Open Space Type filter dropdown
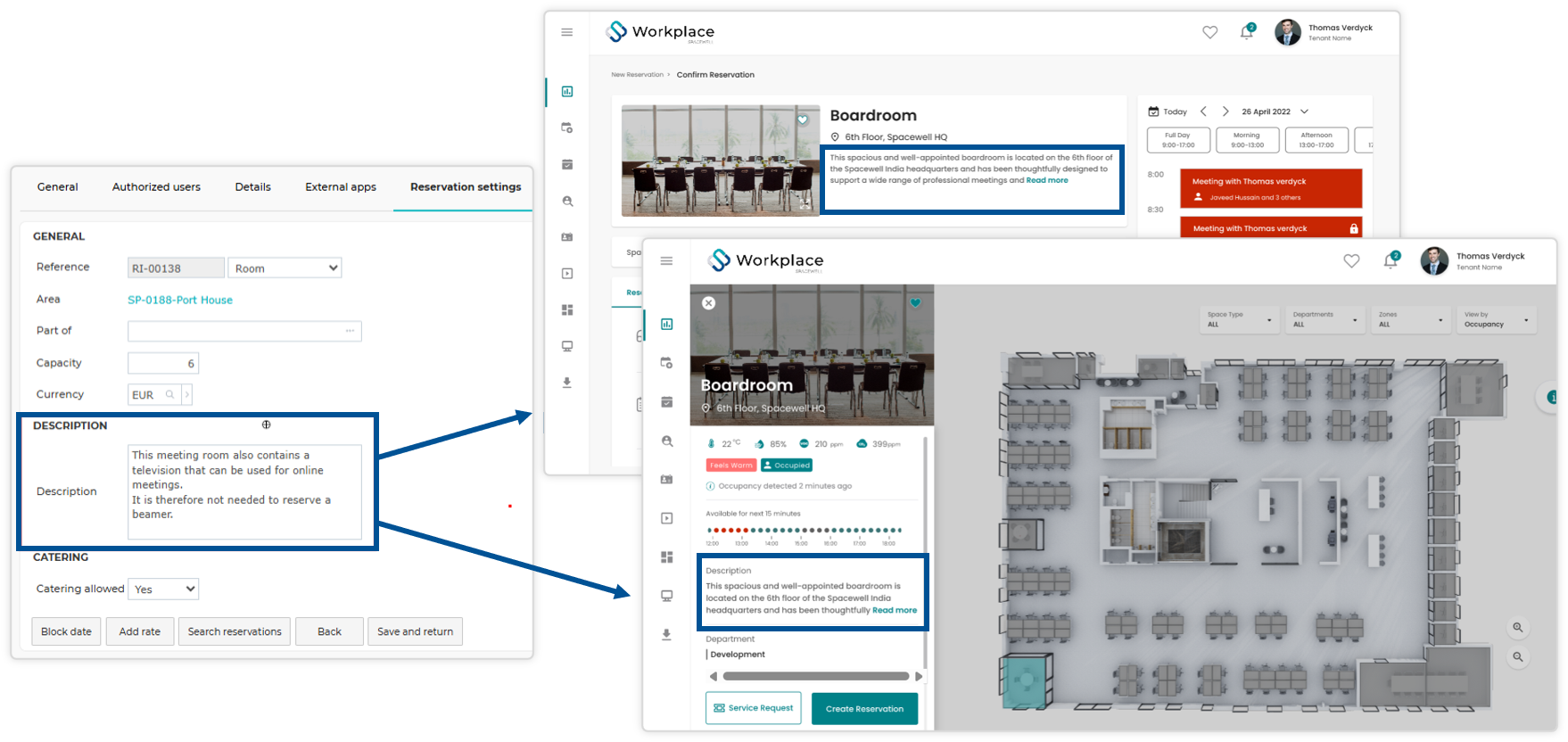This screenshot has height=742, width=1568. [1240, 319]
